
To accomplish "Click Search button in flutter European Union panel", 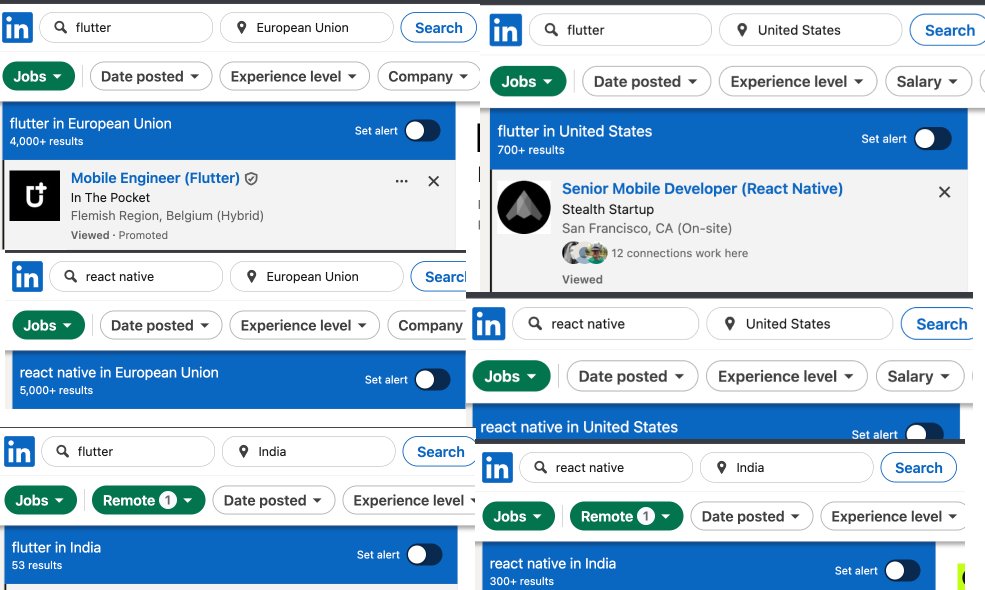I will click(x=438, y=28).
